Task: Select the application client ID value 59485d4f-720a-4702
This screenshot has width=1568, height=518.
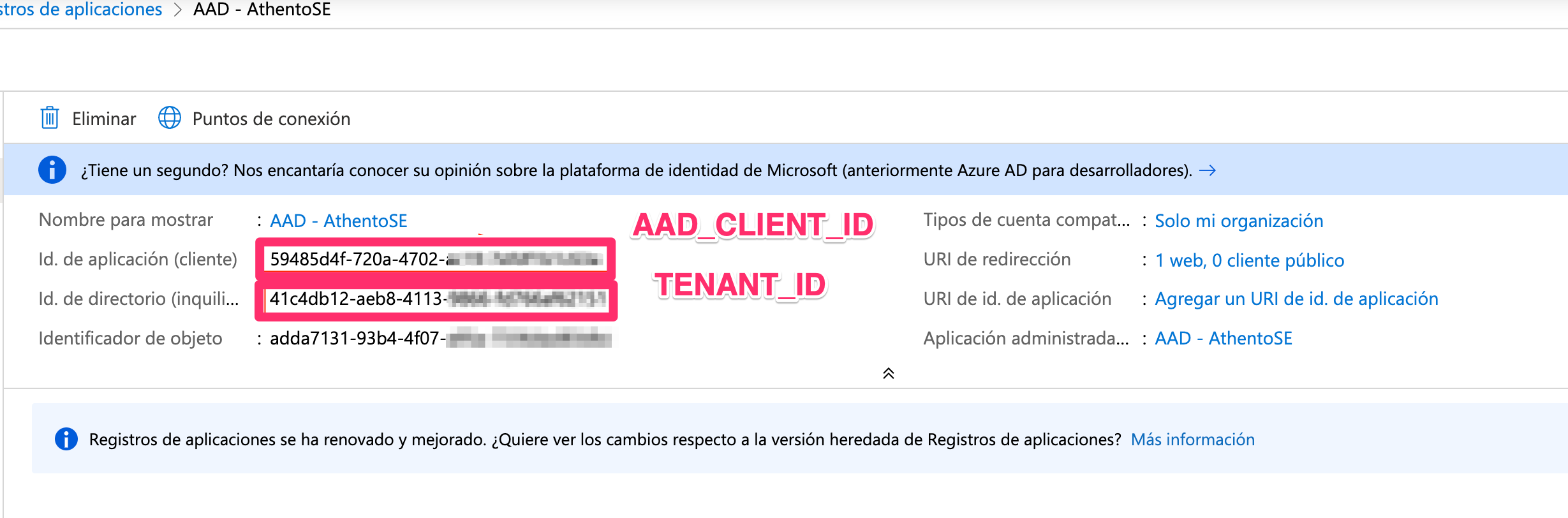Action: (x=436, y=259)
